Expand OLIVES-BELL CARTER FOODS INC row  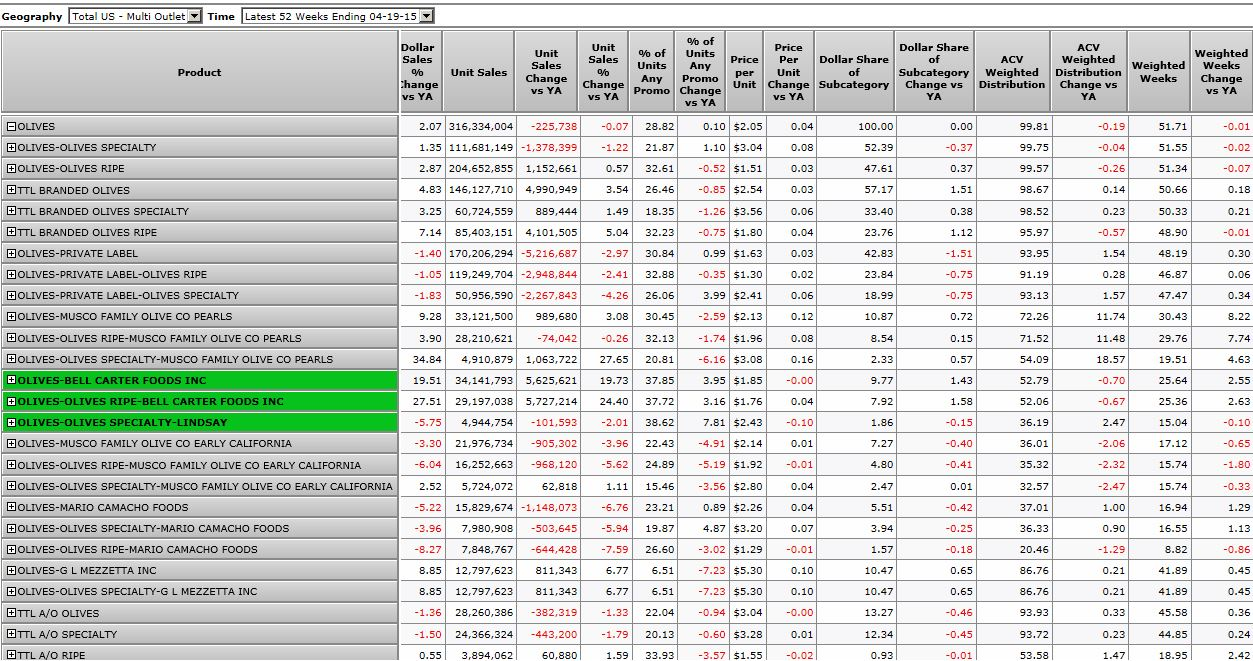click(x=11, y=380)
